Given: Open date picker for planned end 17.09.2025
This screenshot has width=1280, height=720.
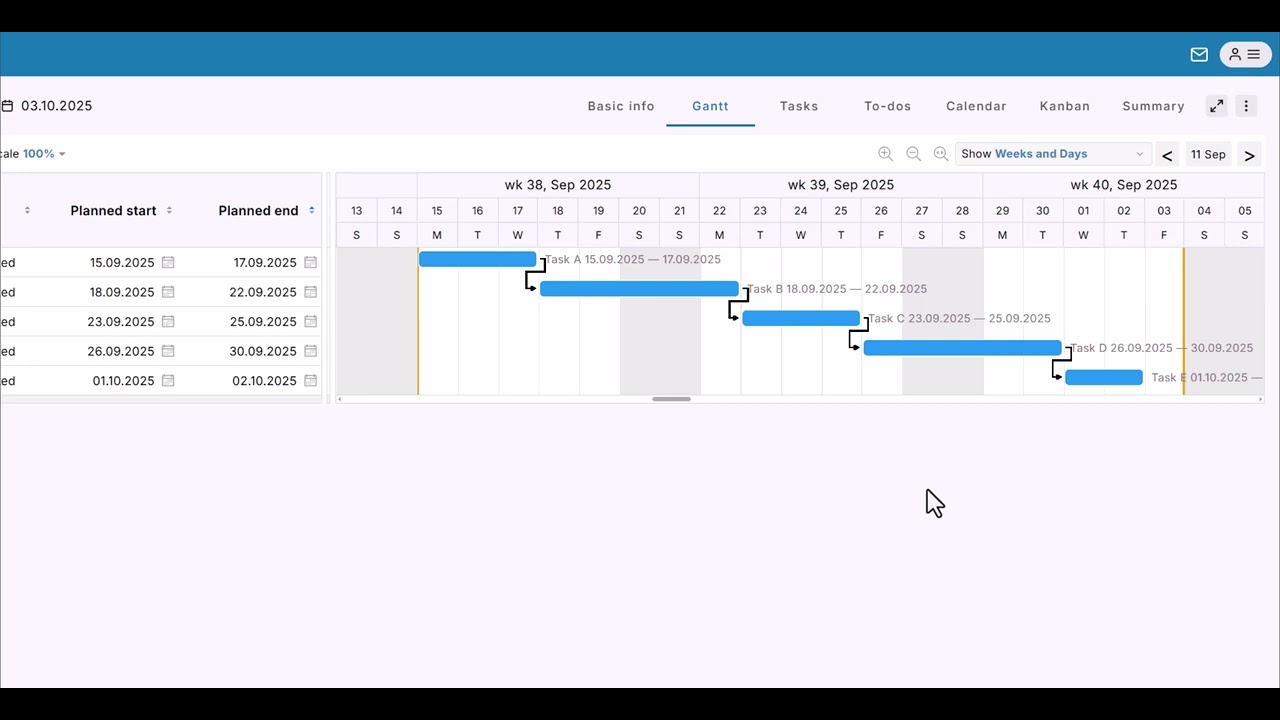Looking at the screenshot, I should [311, 263].
